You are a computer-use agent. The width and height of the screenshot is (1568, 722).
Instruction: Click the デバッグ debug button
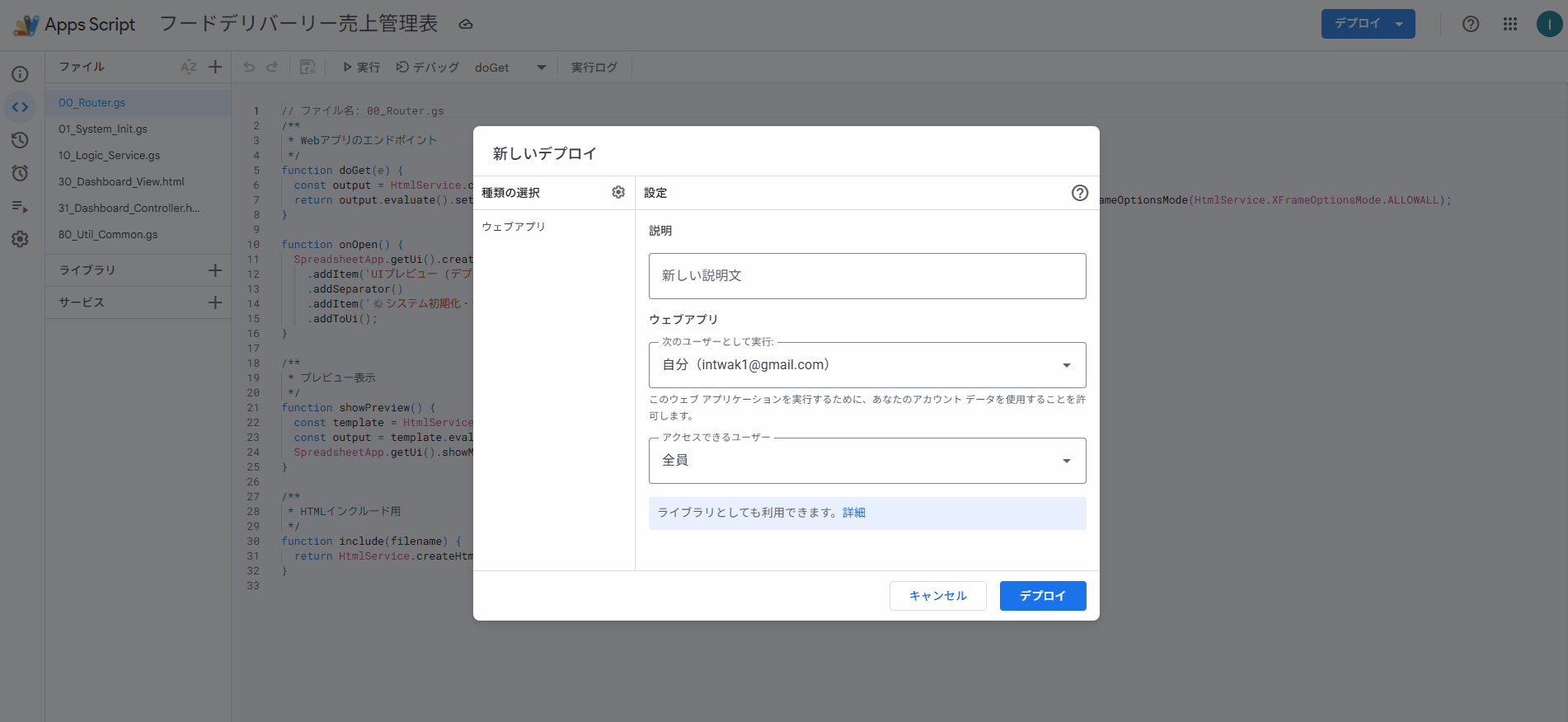[427, 68]
